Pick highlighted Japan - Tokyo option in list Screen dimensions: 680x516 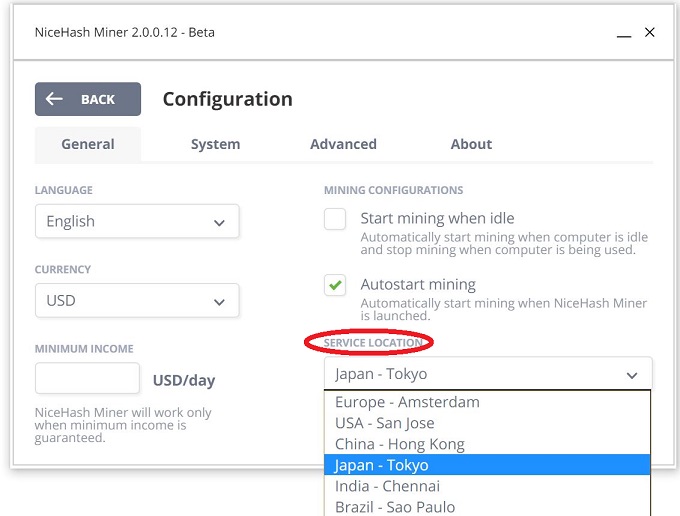pos(487,465)
